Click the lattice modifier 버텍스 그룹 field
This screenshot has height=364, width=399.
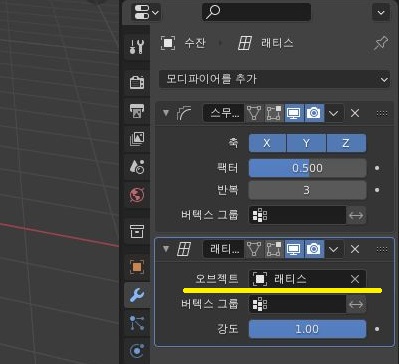pos(297,304)
